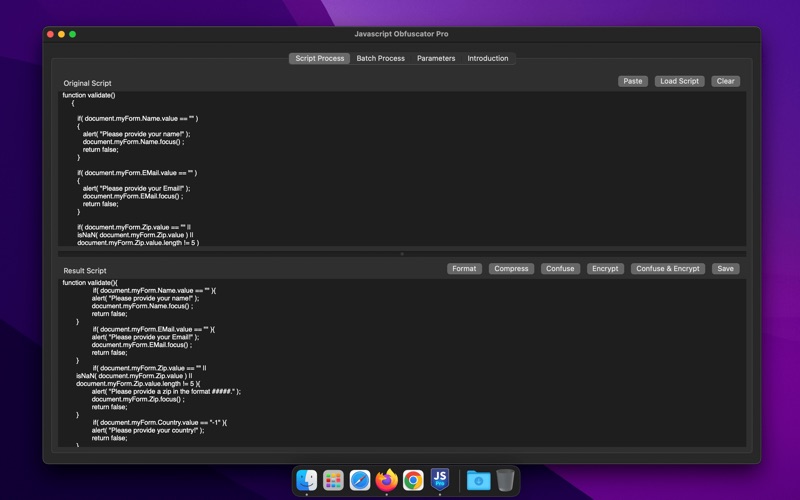Image resolution: width=800 pixels, height=500 pixels.
Task: Open the Trash in the dock
Action: 506,481
